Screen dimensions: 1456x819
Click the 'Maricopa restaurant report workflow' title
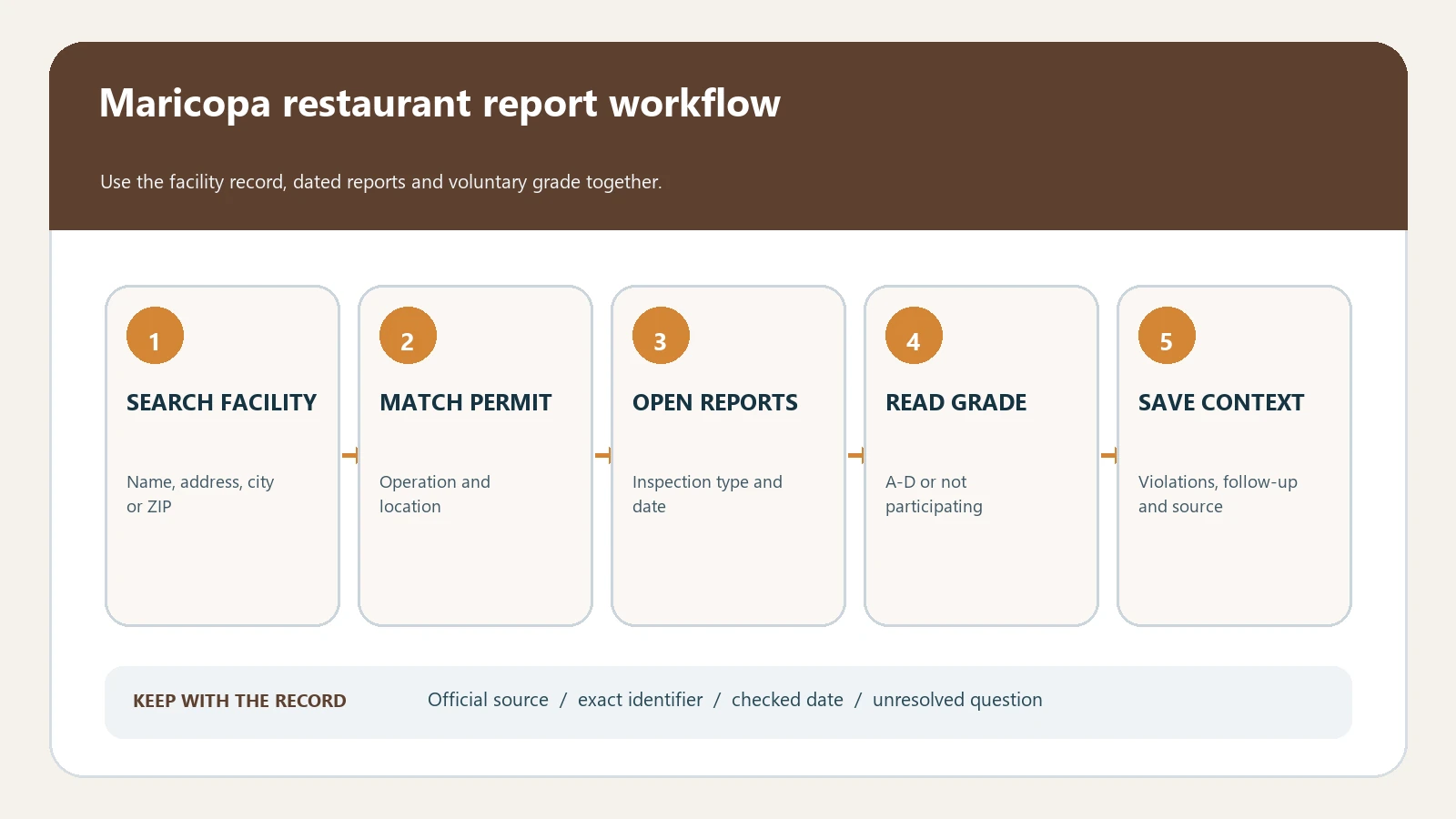(440, 104)
